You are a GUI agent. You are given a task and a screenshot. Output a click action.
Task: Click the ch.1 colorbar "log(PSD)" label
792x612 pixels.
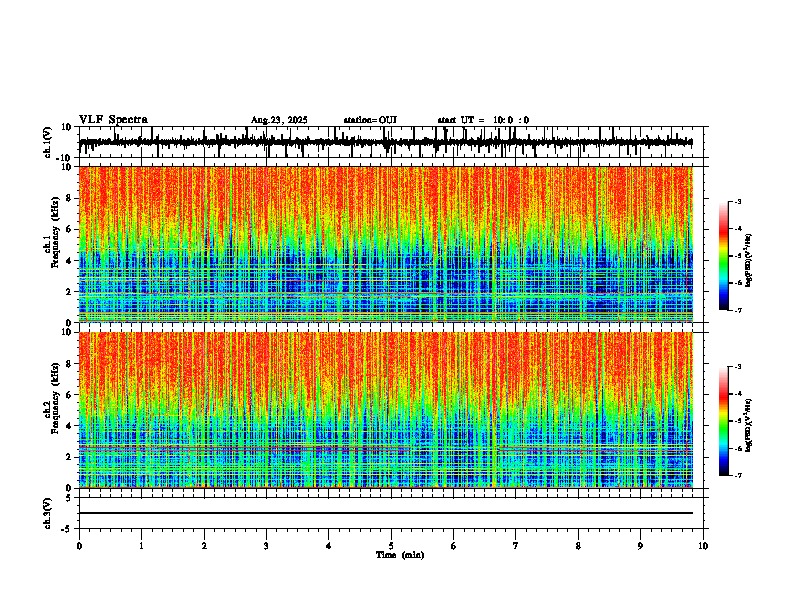[x=748, y=261]
